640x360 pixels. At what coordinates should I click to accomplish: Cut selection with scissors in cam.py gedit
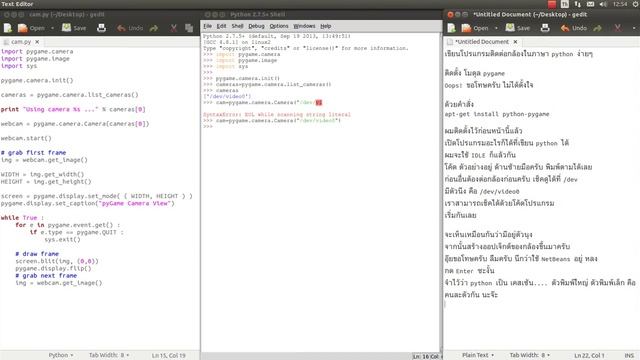[x=173, y=28]
